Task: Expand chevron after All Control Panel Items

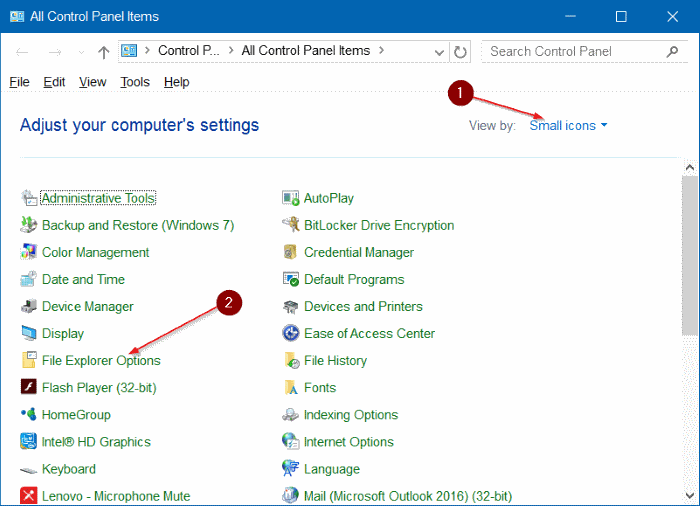Action: coord(381,50)
